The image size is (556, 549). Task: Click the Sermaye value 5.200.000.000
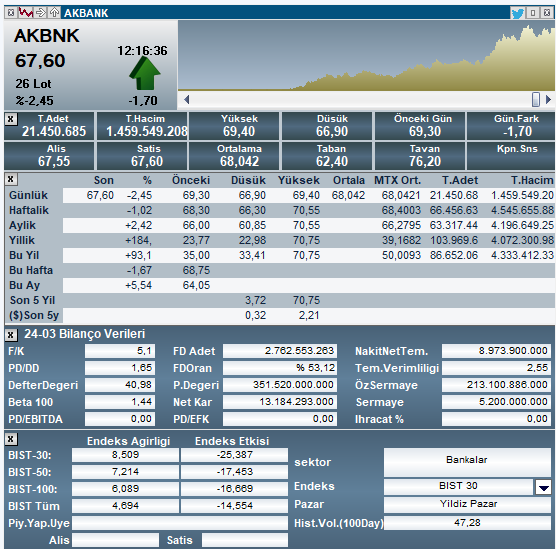(496, 402)
